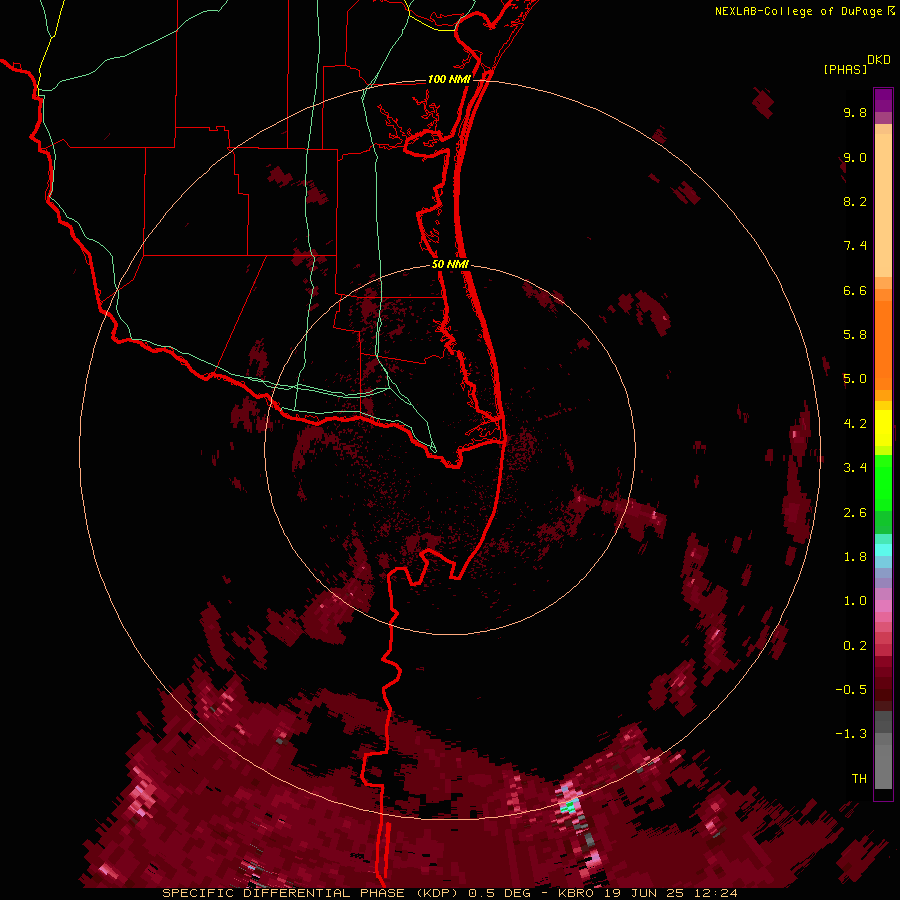
Task: Click the 5.8 value on color scale
Action: click(x=855, y=335)
